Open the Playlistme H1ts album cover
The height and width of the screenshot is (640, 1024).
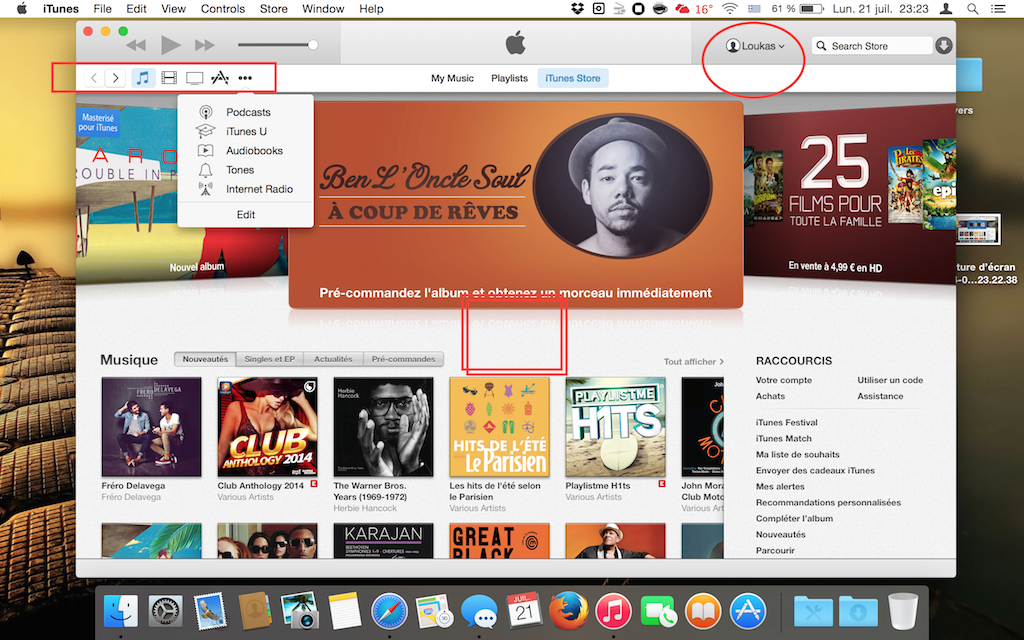tap(615, 427)
